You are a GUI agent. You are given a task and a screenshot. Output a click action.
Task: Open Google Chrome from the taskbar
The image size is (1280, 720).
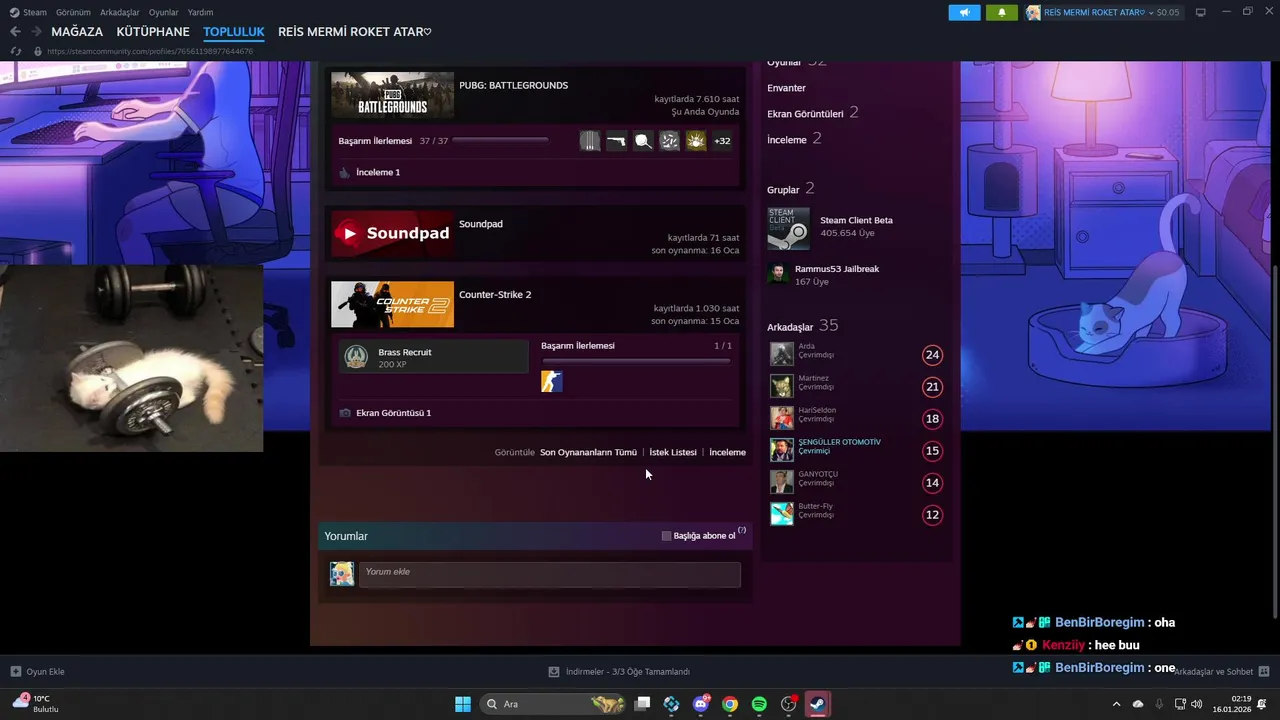[x=730, y=704]
